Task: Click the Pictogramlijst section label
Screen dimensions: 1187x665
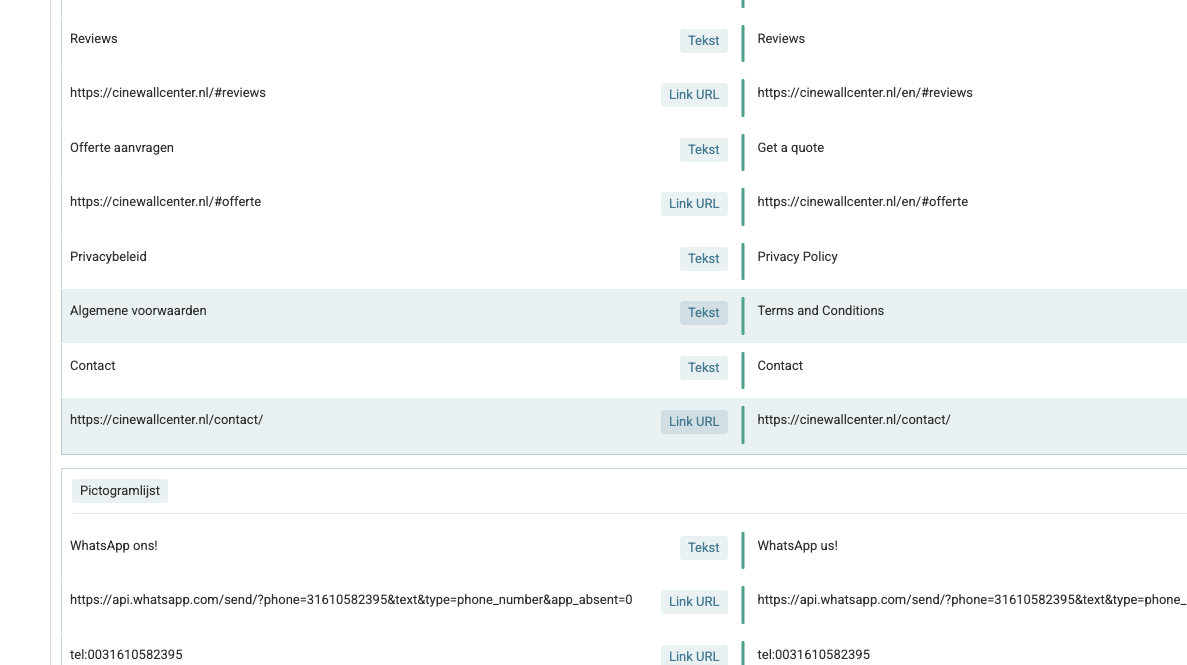Action: (120, 491)
